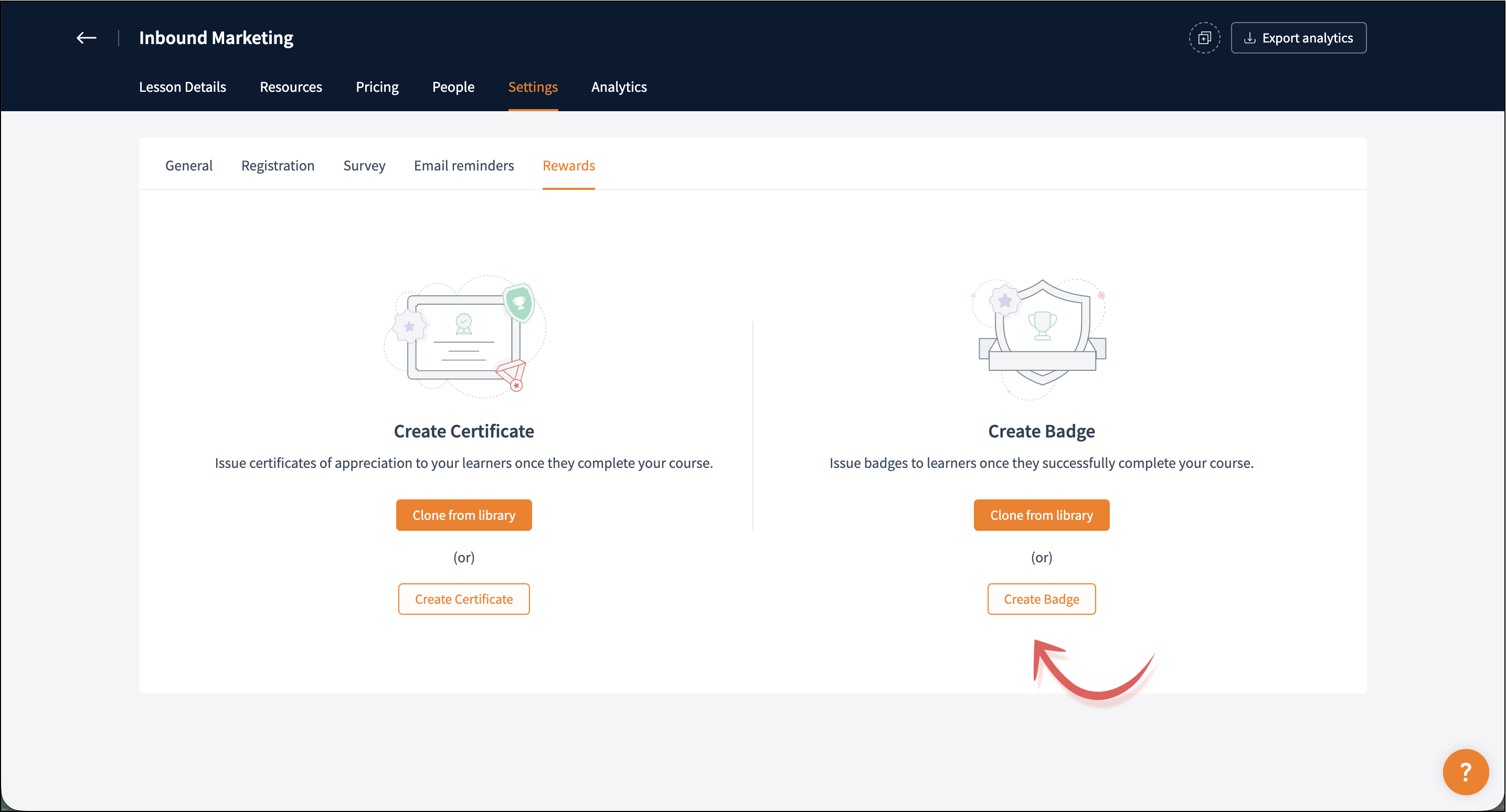Image resolution: width=1506 pixels, height=812 pixels.
Task: Click the certificate illustration
Action: click(464, 337)
